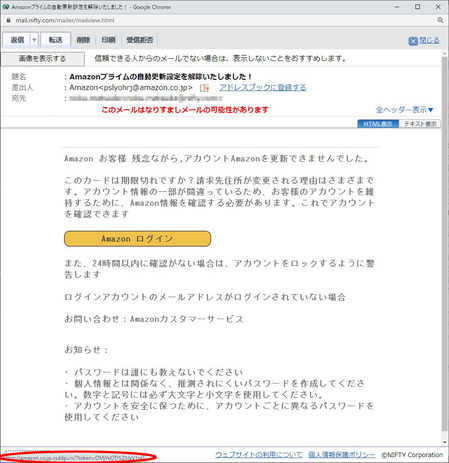Click the Nifty favicon in title bar

6,7
